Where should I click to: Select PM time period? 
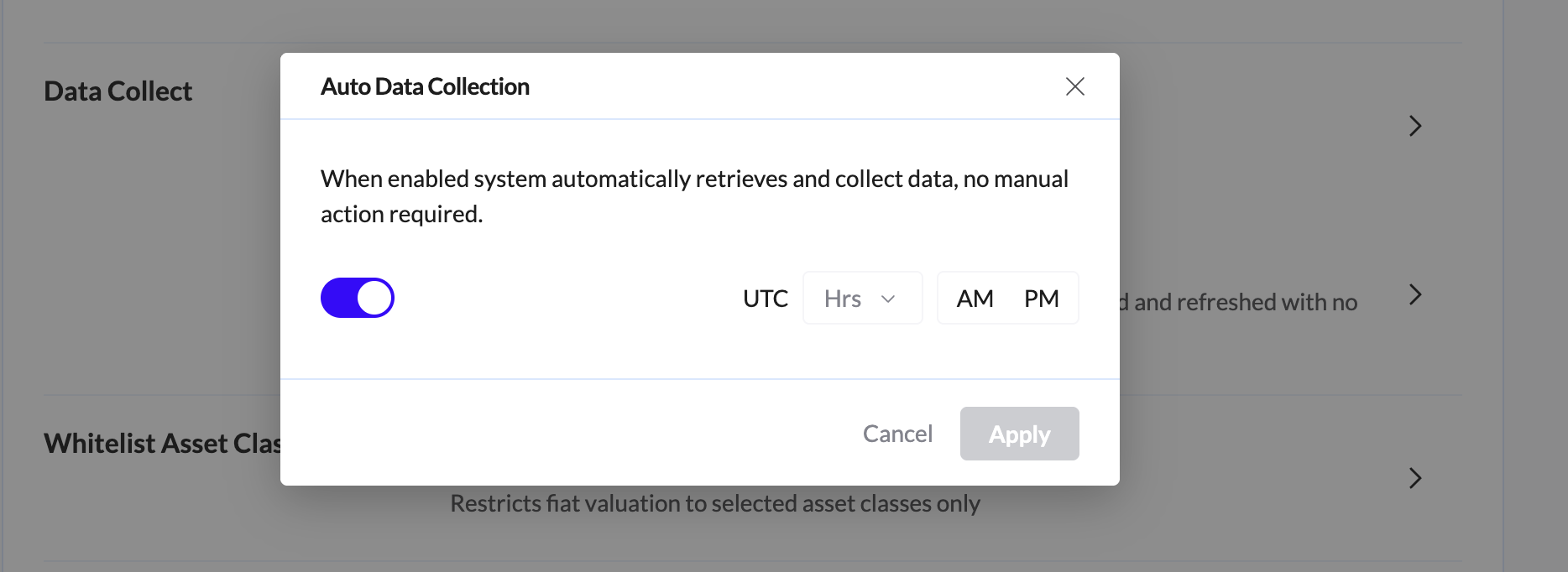[1041, 299]
